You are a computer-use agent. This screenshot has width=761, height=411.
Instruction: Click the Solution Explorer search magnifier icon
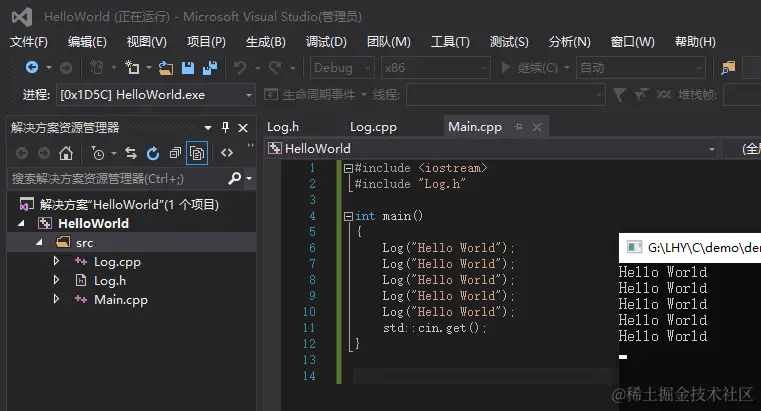(234, 179)
